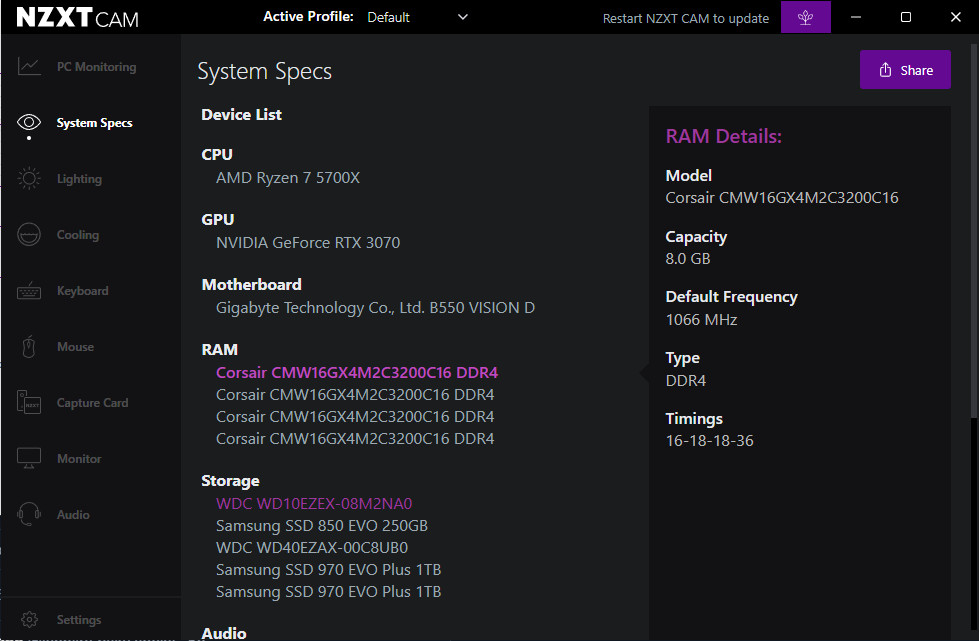Viewport: 979px width, 641px height.
Task: Go to PC Monitoring section
Action: click(96, 67)
